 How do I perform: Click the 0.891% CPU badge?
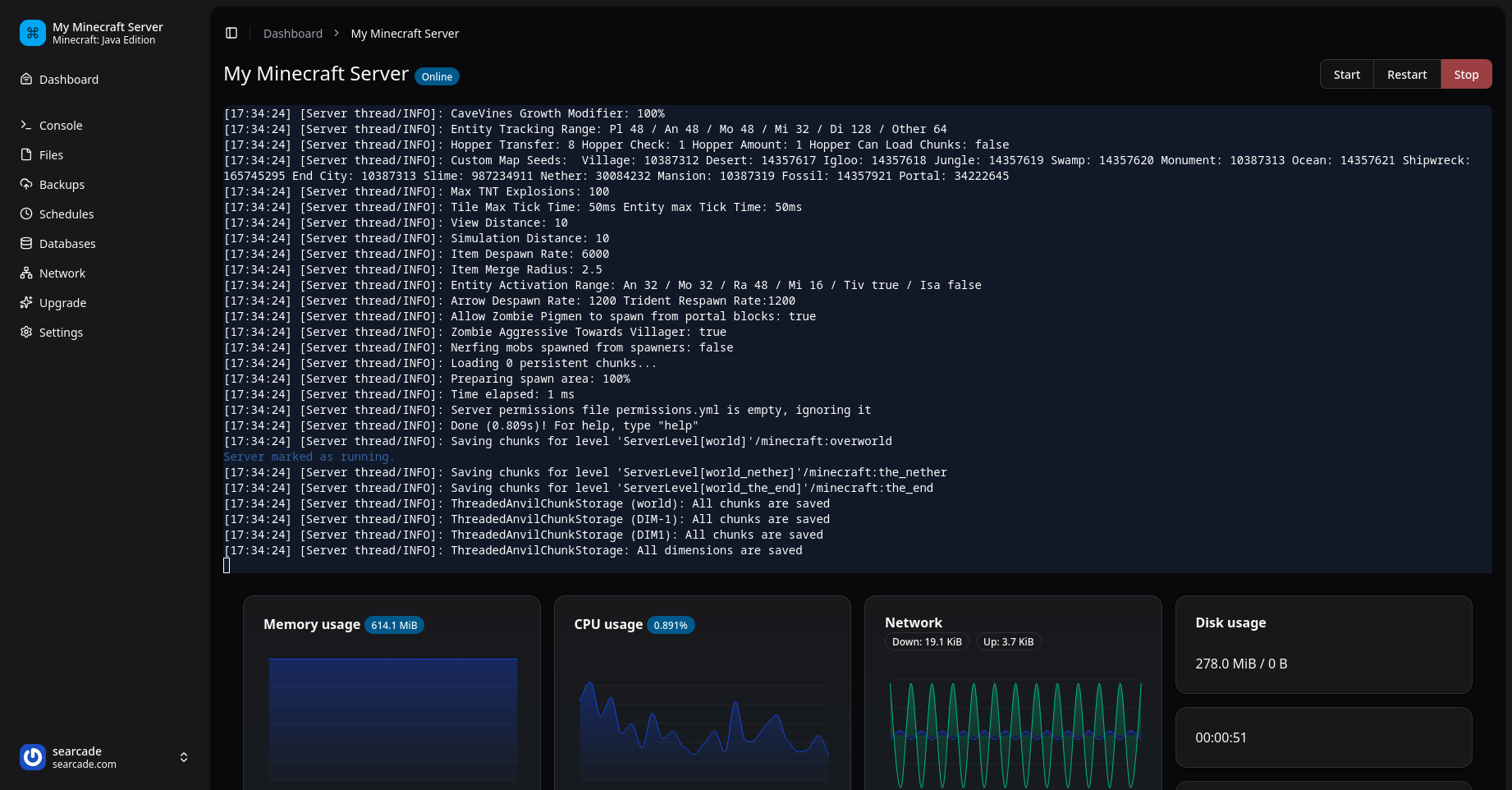pos(671,625)
